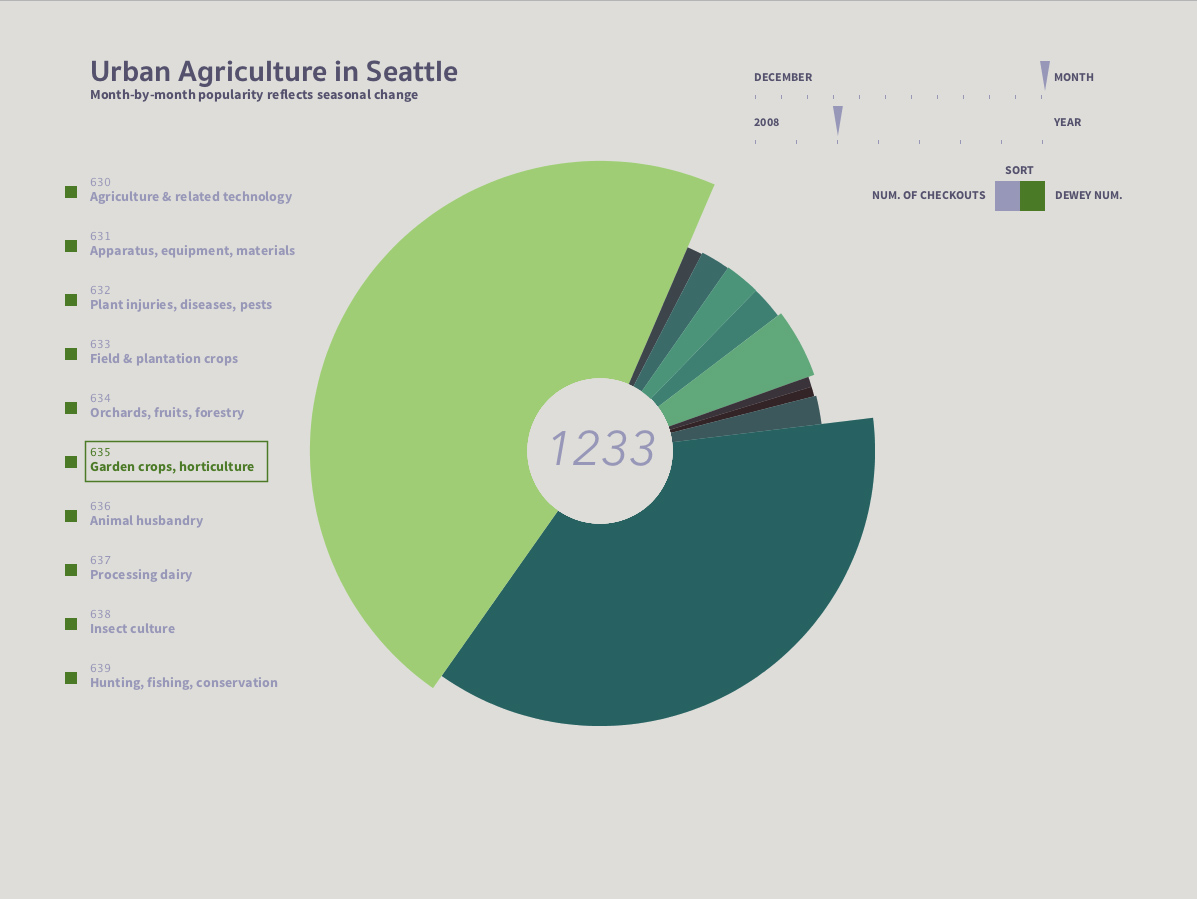Click the green square for Plant injuries, diseases, pests
Viewport: 1197px width, 899px height.
71,300
